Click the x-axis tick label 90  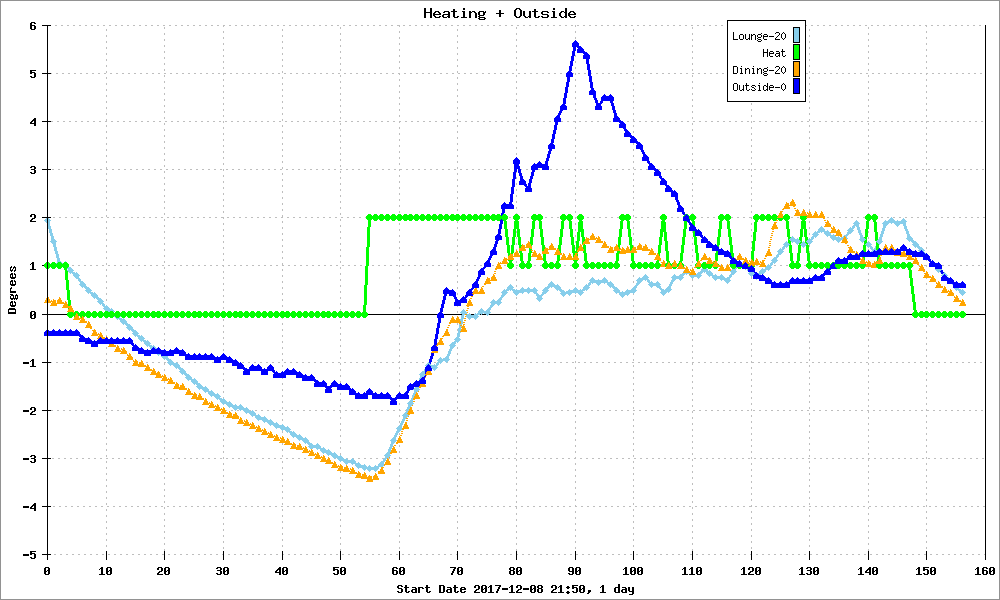(575, 571)
